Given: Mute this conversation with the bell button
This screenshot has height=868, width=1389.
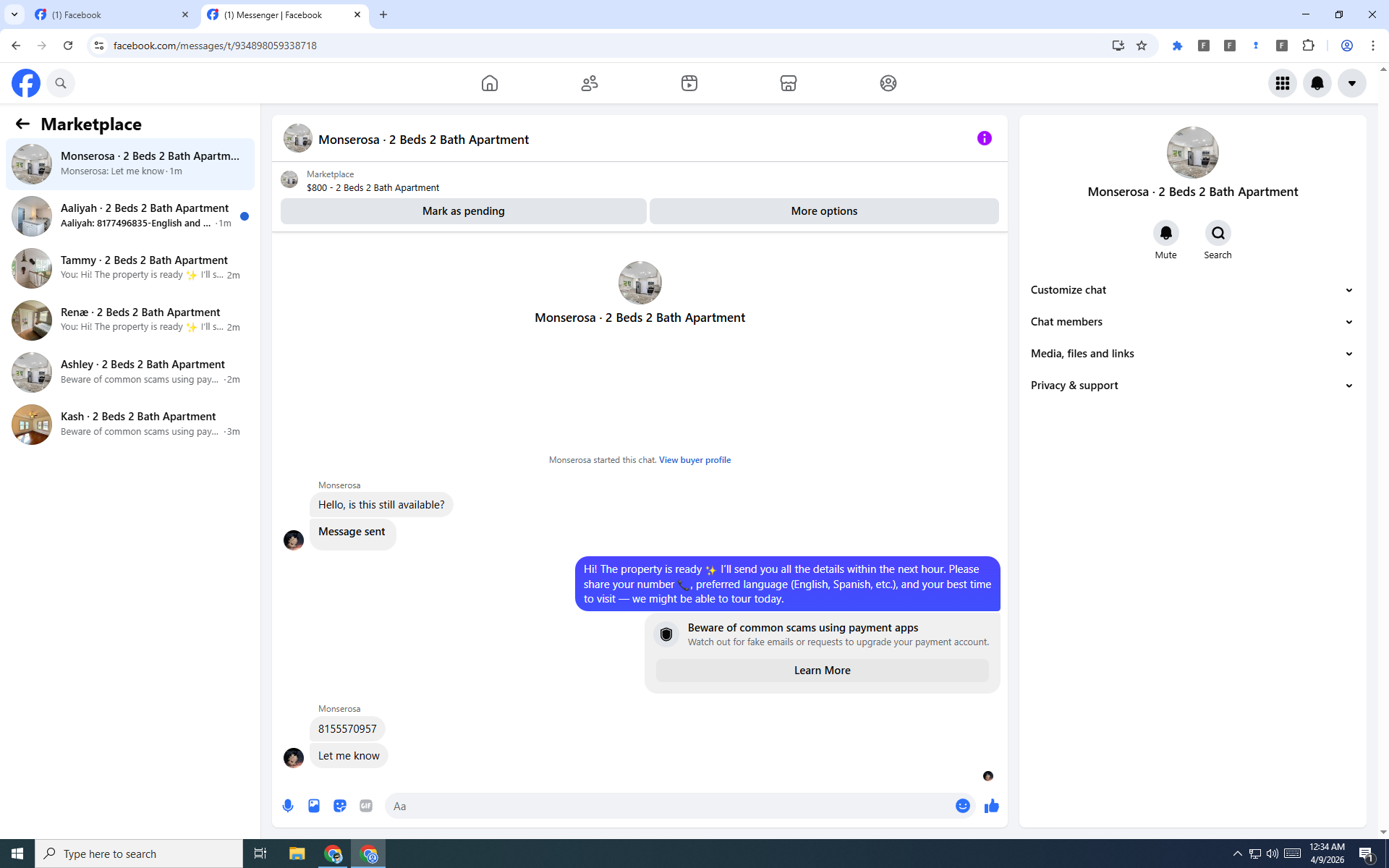Looking at the screenshot, I should [1165, 233].
